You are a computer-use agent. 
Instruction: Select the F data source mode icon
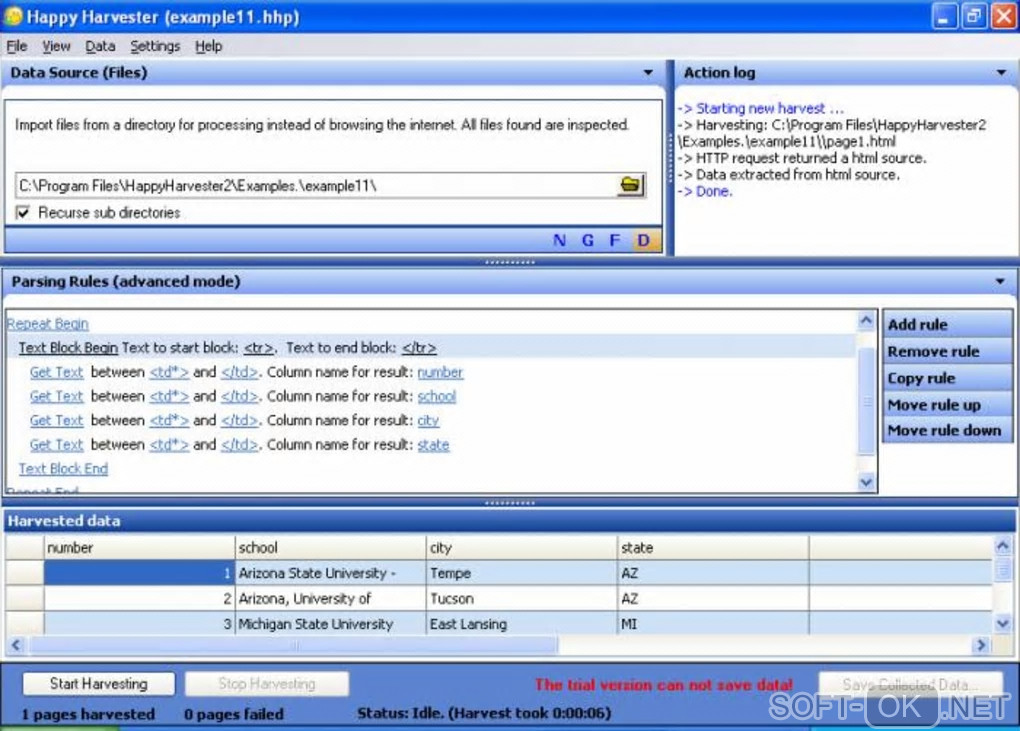[615, 241]
